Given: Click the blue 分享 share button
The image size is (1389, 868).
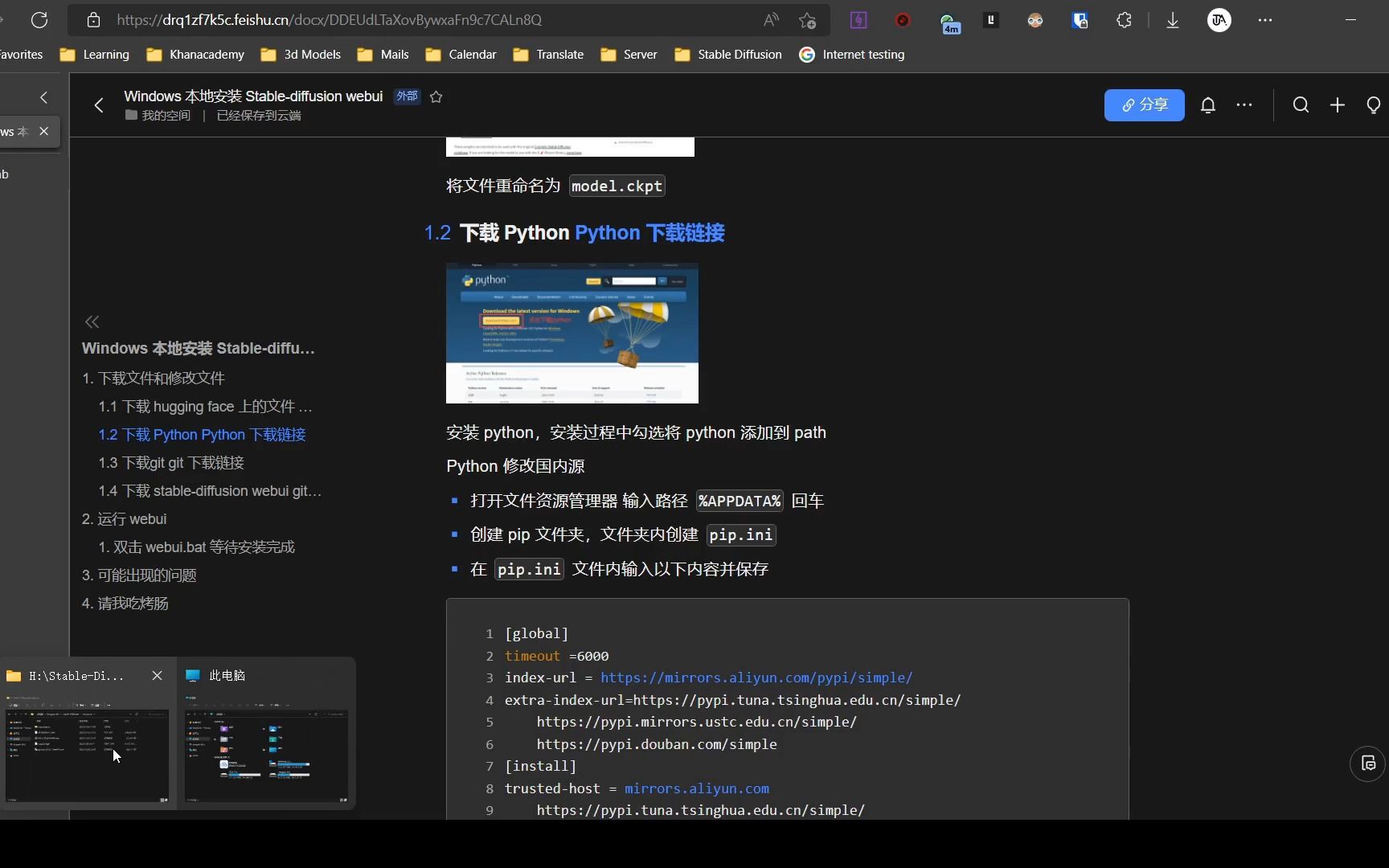Looking at the screenshot, I should pyautogui.click(x=1144, y=105).
